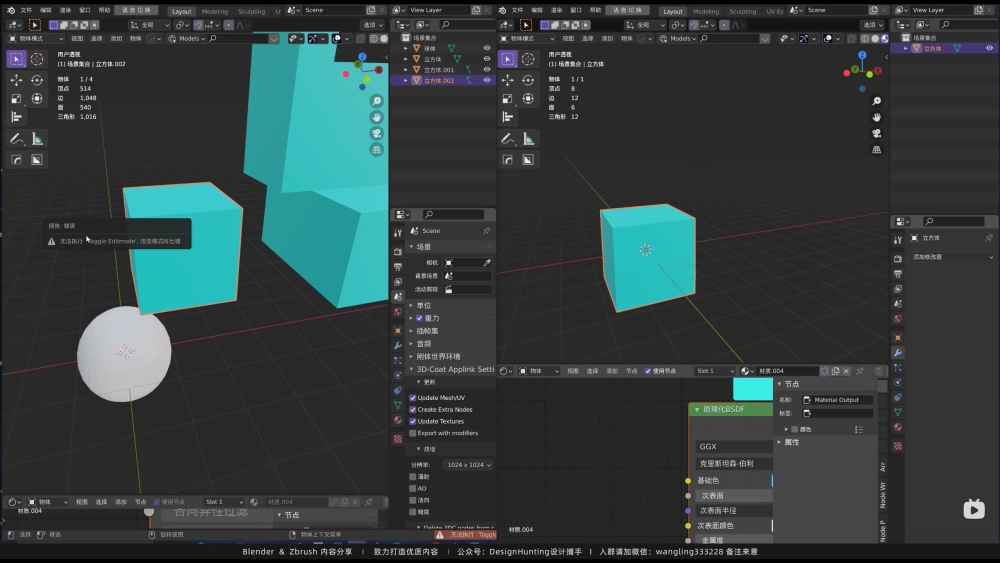1000x563 pixels.
Task: Click the Scene name field in right window
Action: coord(837,10)
